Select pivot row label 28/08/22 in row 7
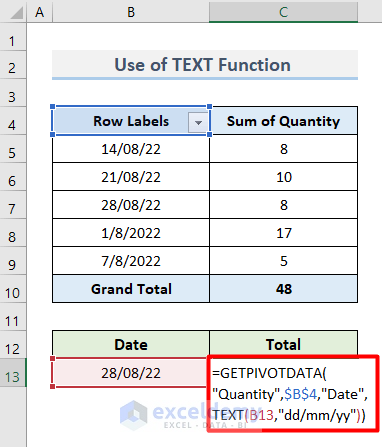The width and height of the screenshot is (382, 447). tap(131, 205)
